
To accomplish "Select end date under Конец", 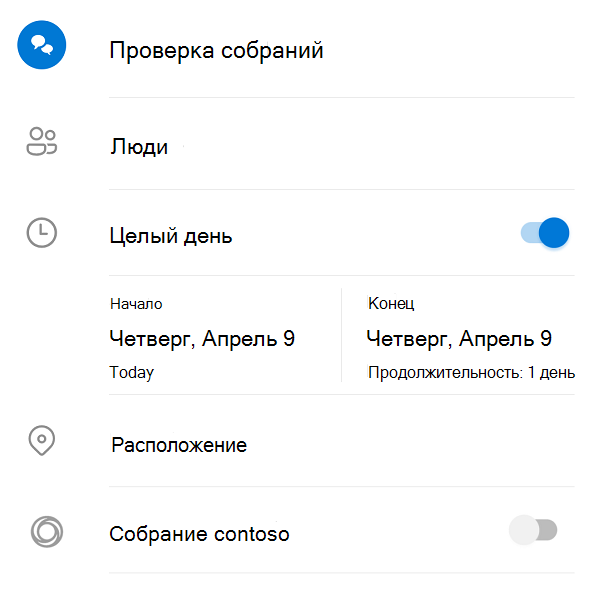I will pyautogui.click(x=459, y=338).
